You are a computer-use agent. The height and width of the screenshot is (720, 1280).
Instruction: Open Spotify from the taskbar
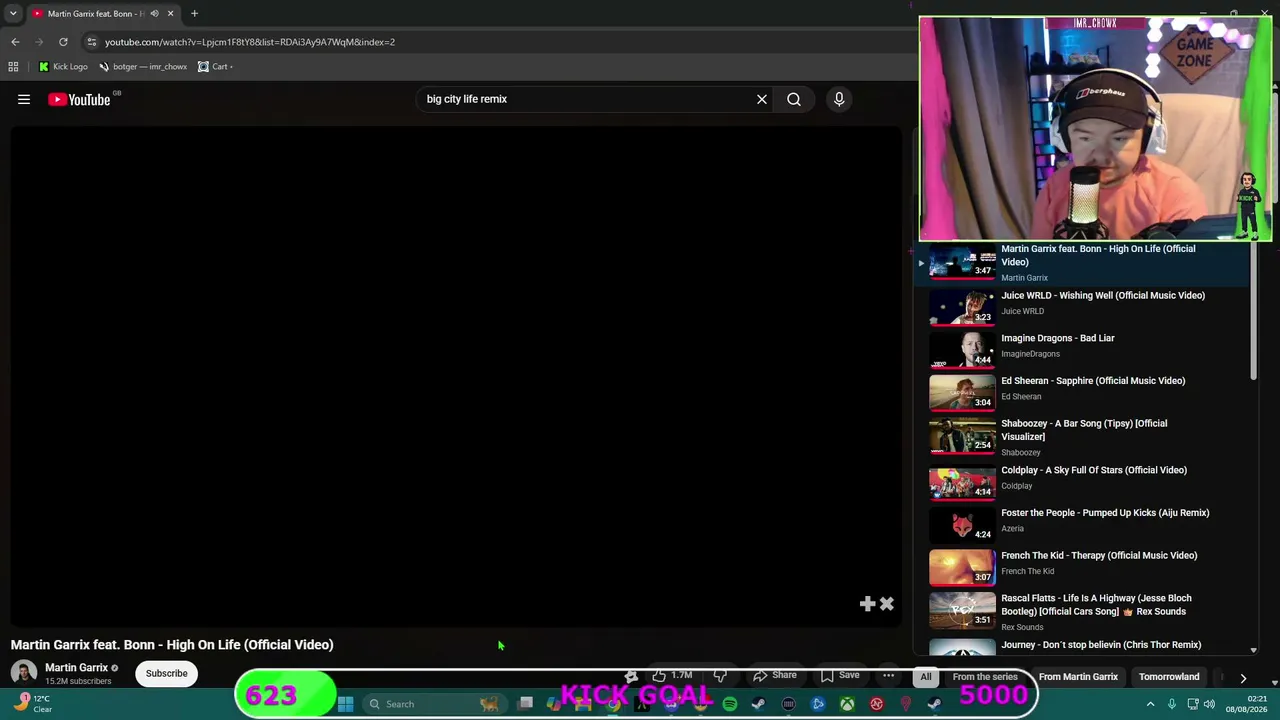coord(730,704)
